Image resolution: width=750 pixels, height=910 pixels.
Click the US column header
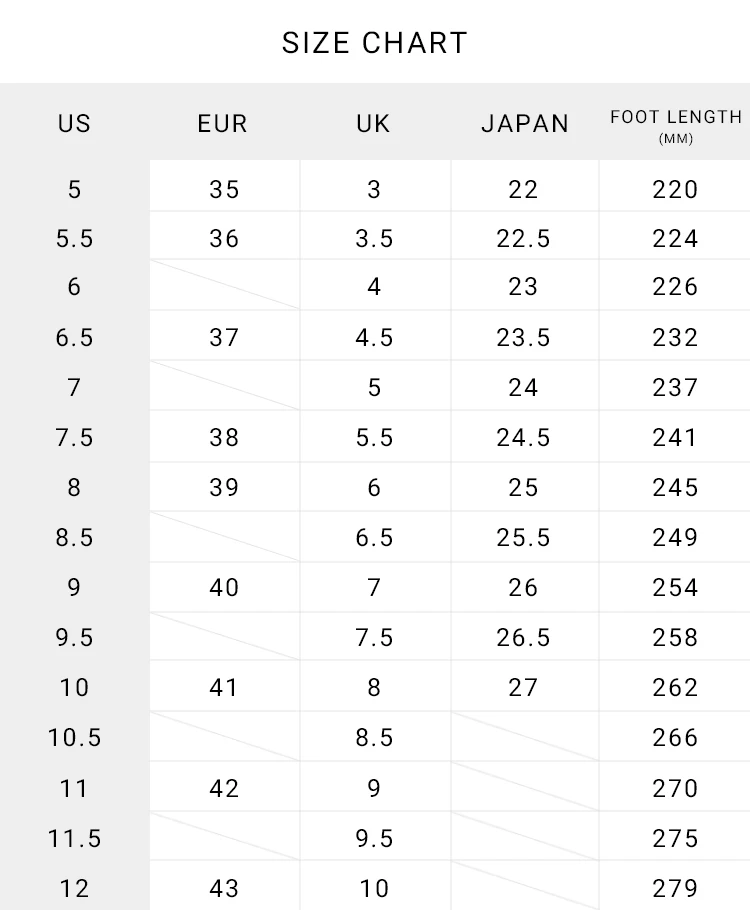point(74,123)
